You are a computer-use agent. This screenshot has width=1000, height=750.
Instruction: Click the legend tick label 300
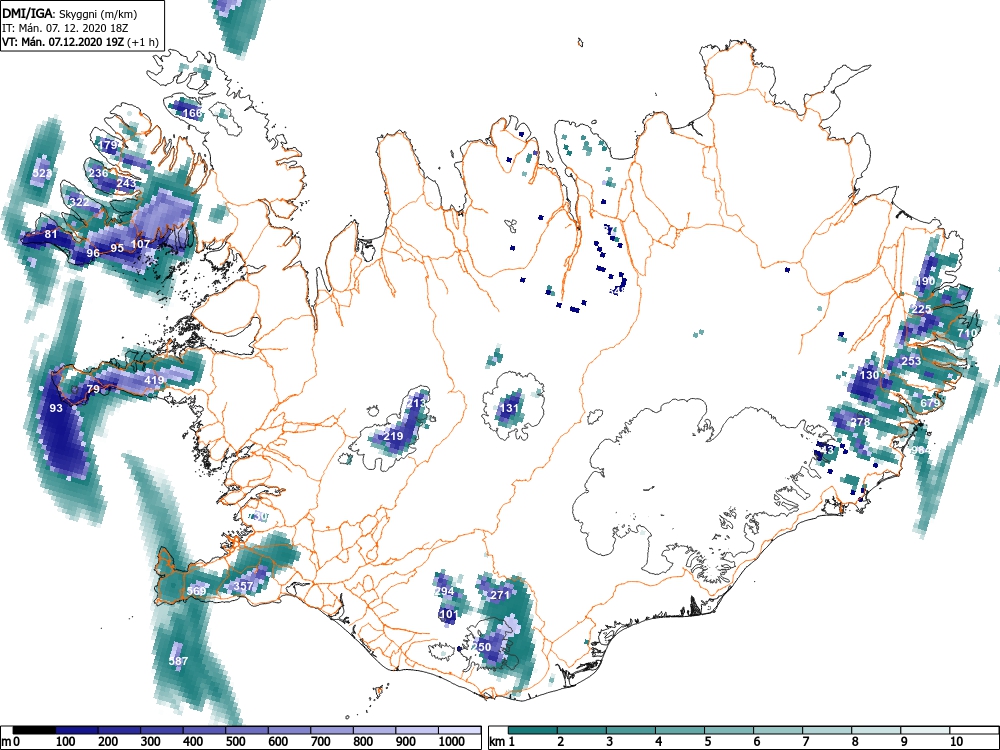[151, 742]
